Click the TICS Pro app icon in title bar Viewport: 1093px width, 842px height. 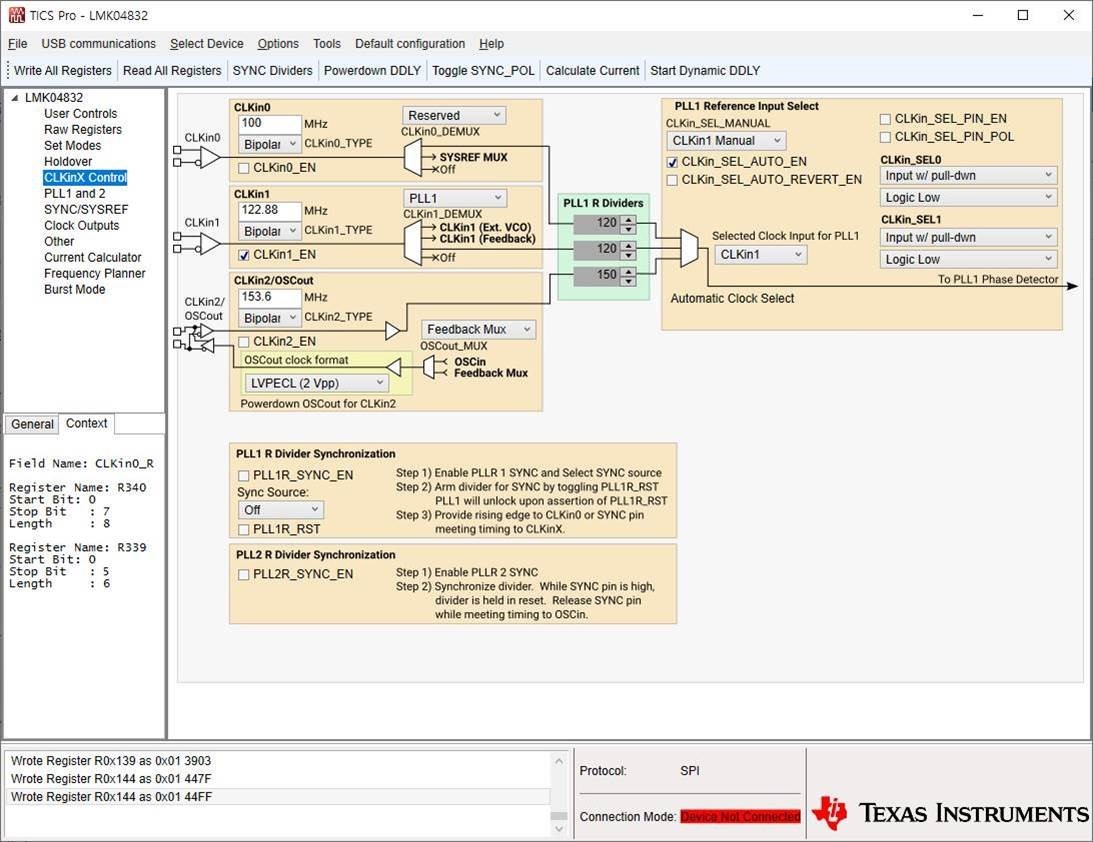click(x=15, y=15)
